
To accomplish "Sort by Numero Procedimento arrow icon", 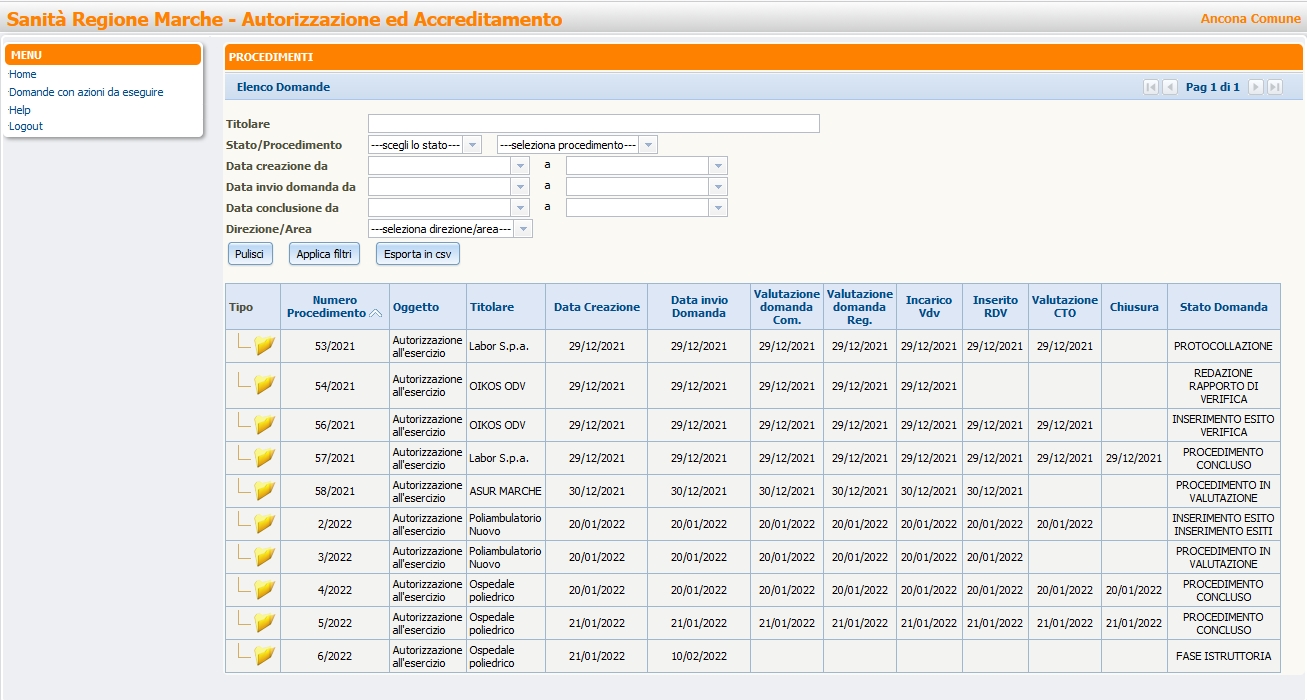I will click(376, 313).
